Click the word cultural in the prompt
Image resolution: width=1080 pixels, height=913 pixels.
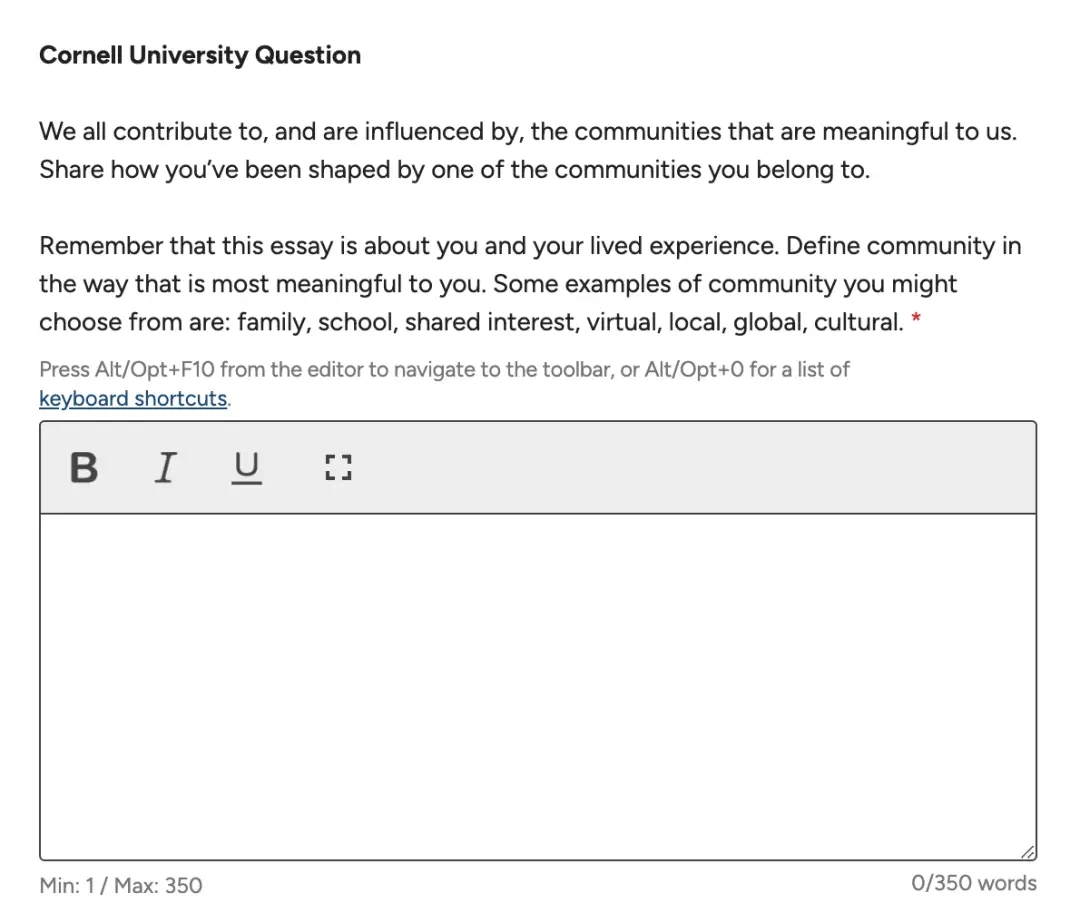tap(858, 322)
